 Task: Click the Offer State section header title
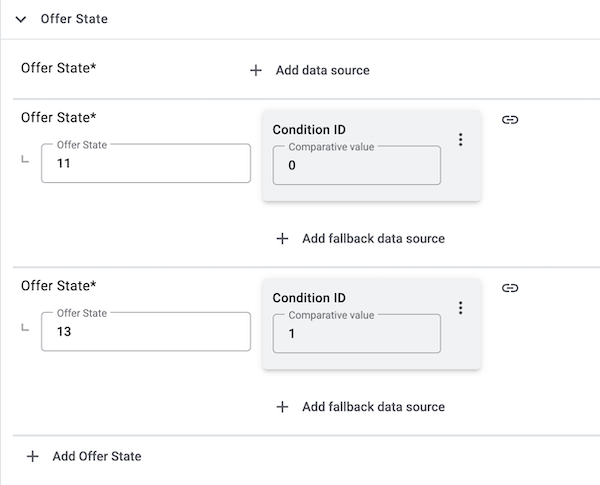[74, 19]
